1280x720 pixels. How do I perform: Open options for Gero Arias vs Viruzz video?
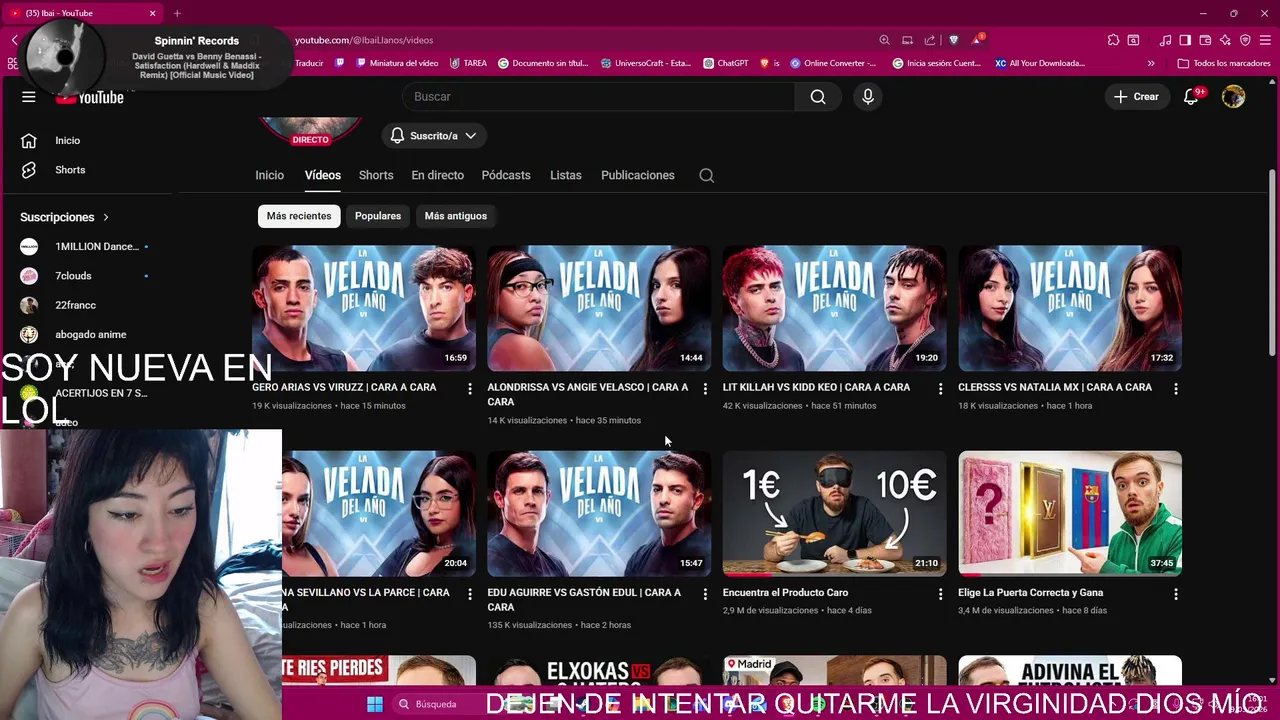click(x=469, y=388)
